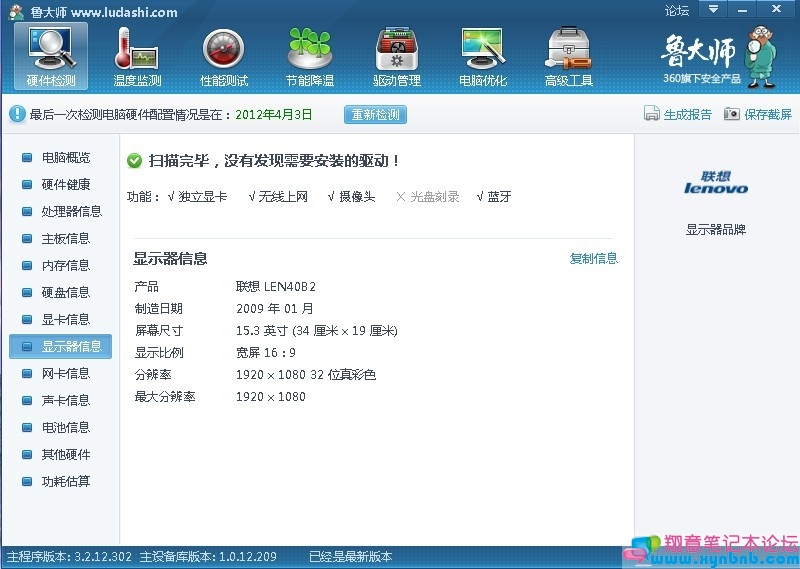Image resolution: width=800 pixels, height=569 pixels.
Task: Click the 显示器品牌 caption
Action: pos(716,230)
